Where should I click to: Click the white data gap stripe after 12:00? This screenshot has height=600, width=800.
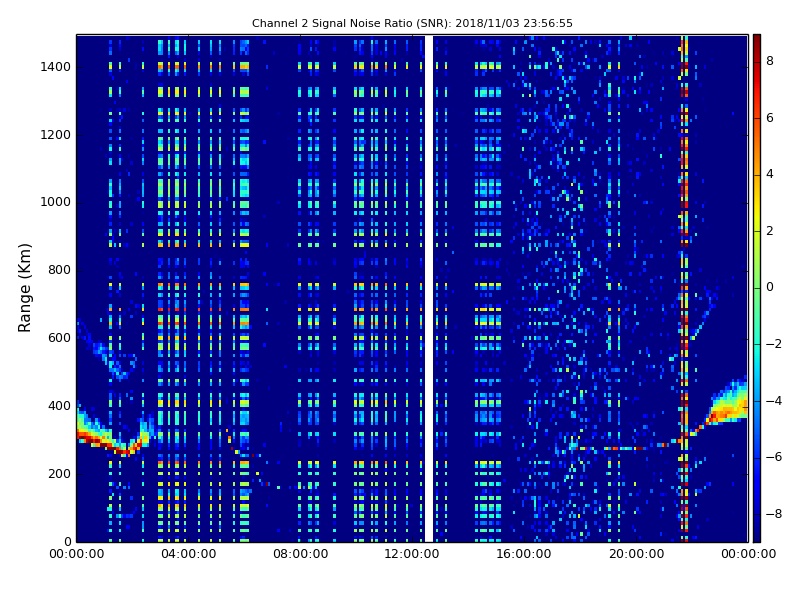pyautogui.click(x=429, y=288)
